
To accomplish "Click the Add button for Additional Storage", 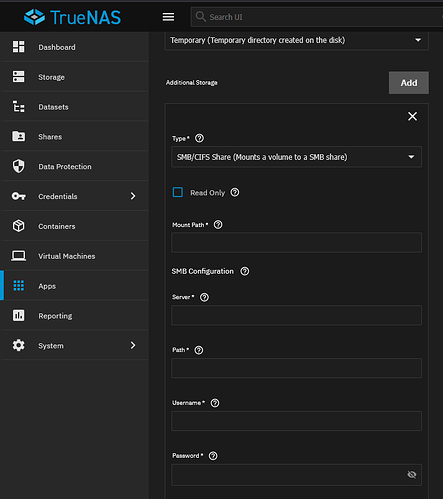I will click(409, 83).
